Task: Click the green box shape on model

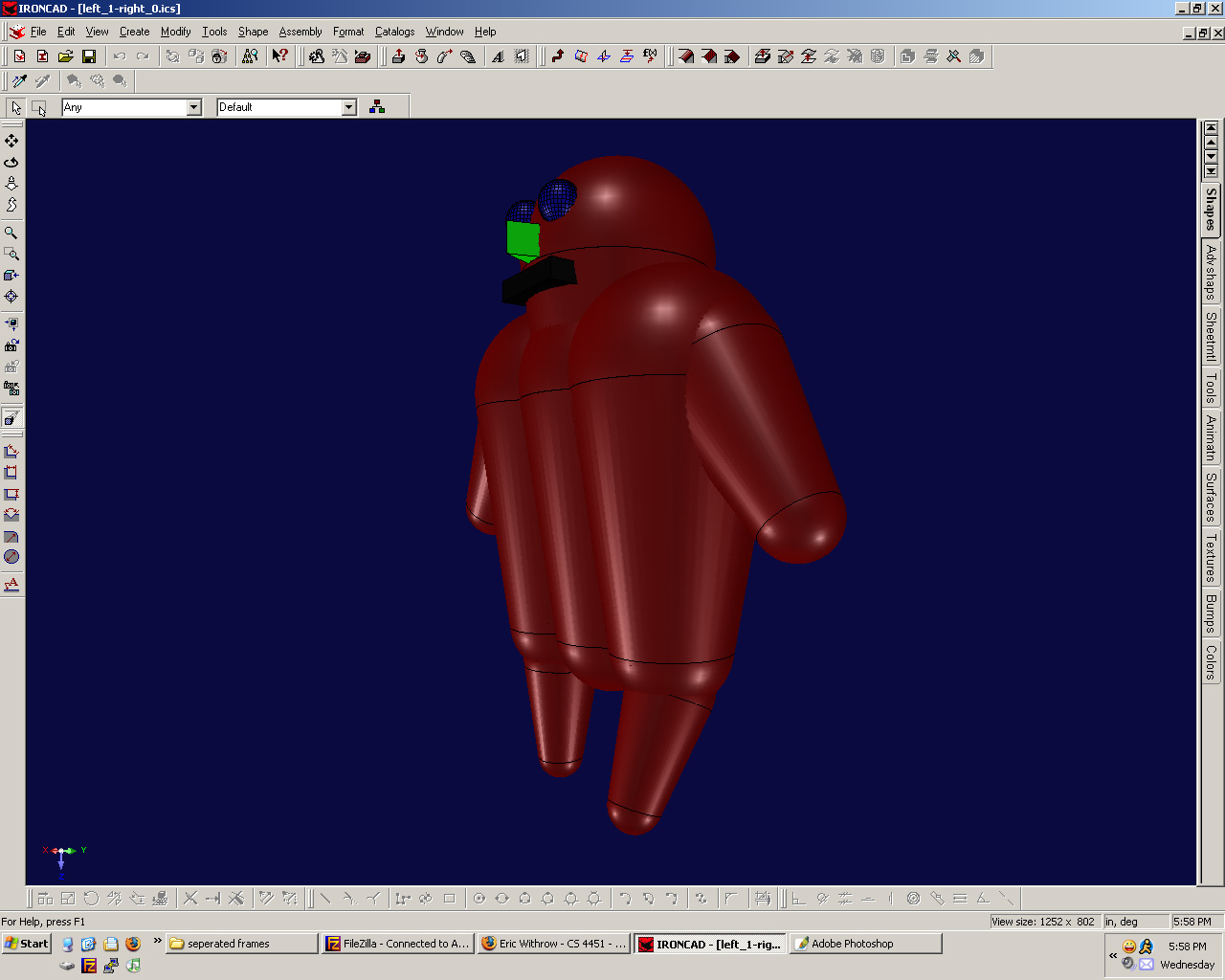Action: click(x=522, y=240)
